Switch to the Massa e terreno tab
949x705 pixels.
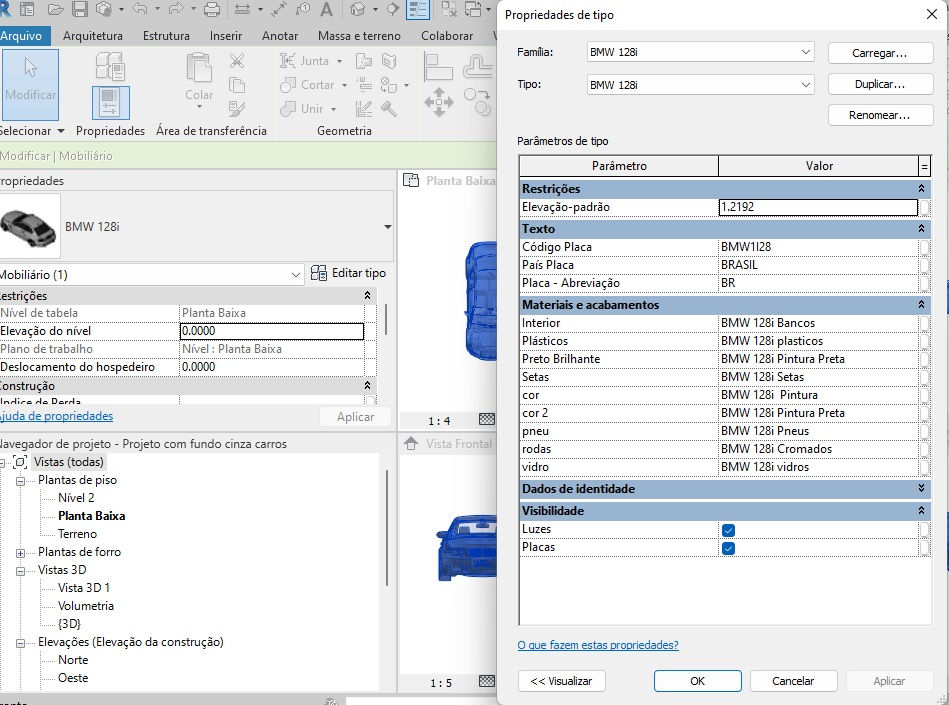click(x=359, y=36)
